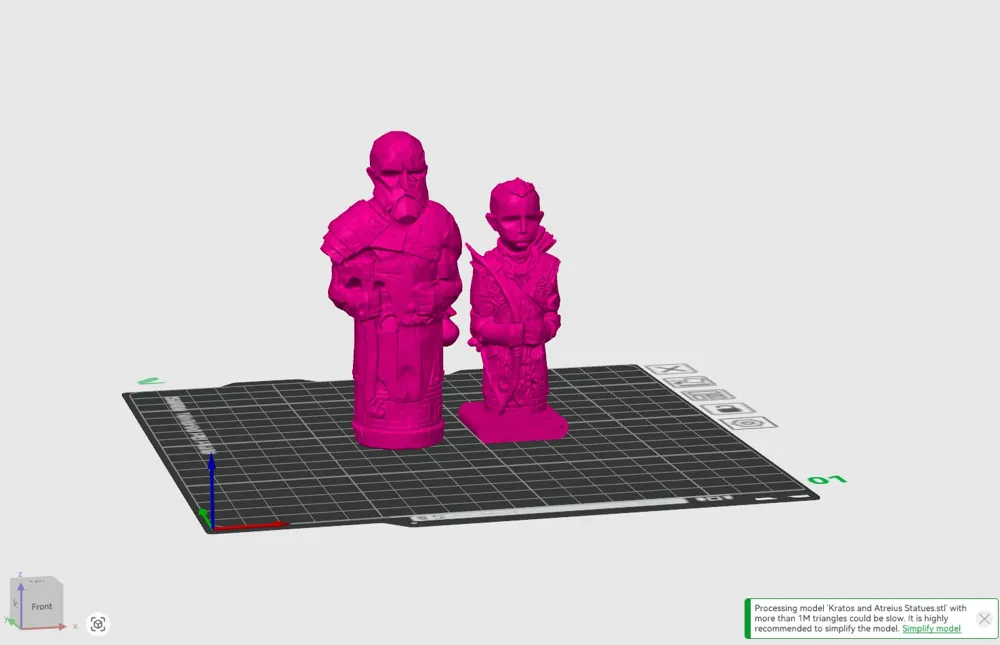Click the plate number 01 label
The width and height of the screenshot is (1000, 645).
827,479
